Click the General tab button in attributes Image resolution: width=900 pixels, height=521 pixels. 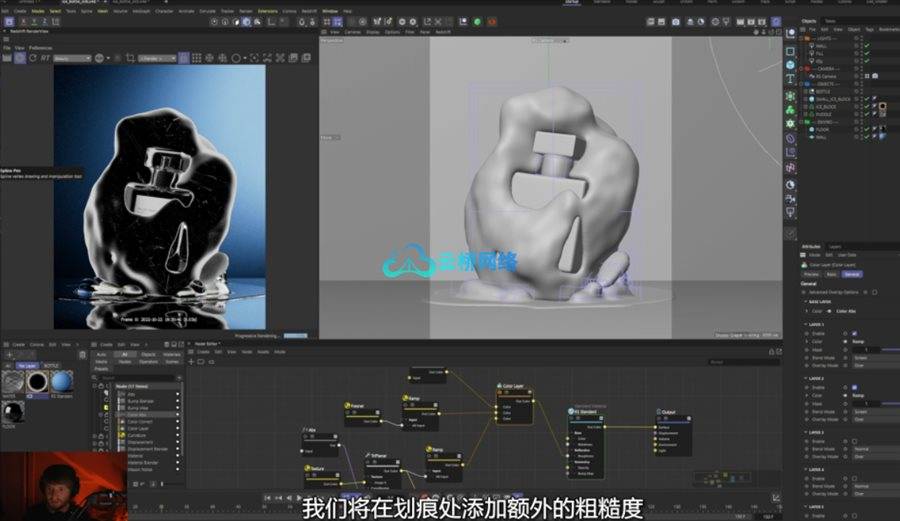853,273
